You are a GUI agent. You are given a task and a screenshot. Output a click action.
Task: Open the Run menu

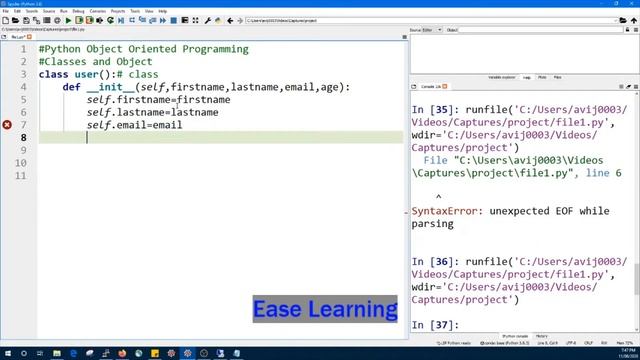click(64, 11)
